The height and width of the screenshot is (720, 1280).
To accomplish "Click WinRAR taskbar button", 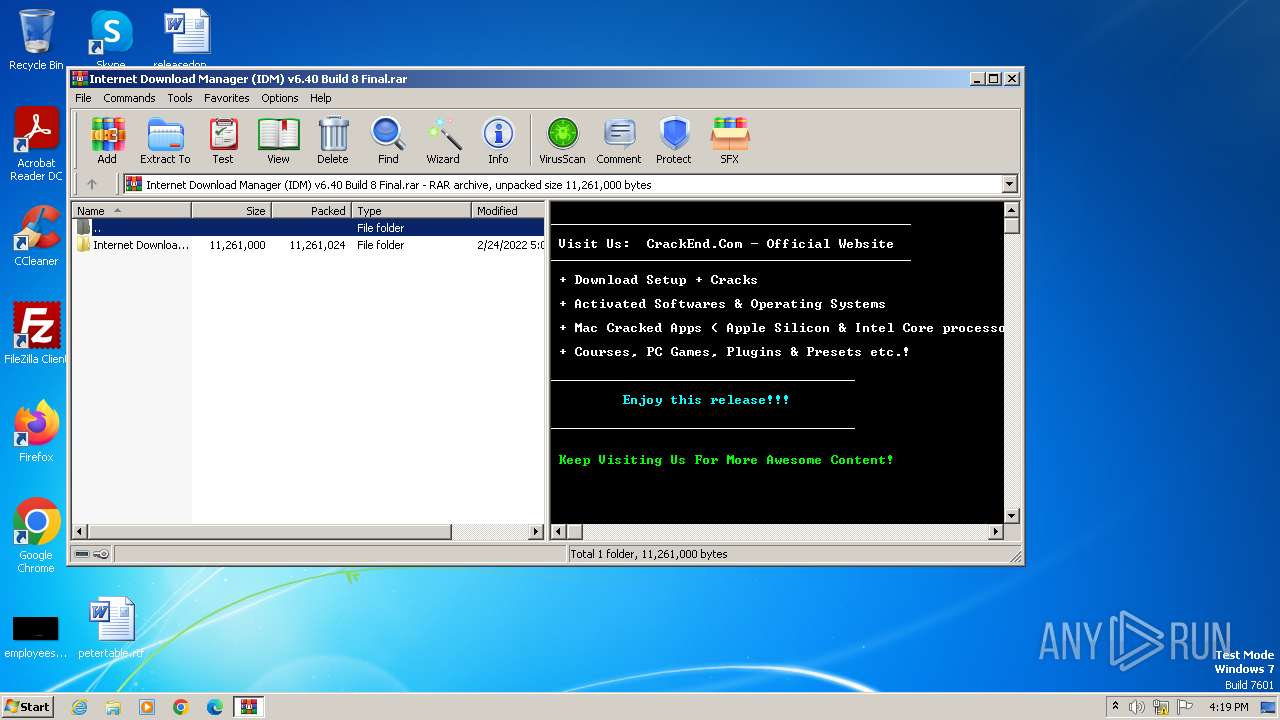I will 249,707.
